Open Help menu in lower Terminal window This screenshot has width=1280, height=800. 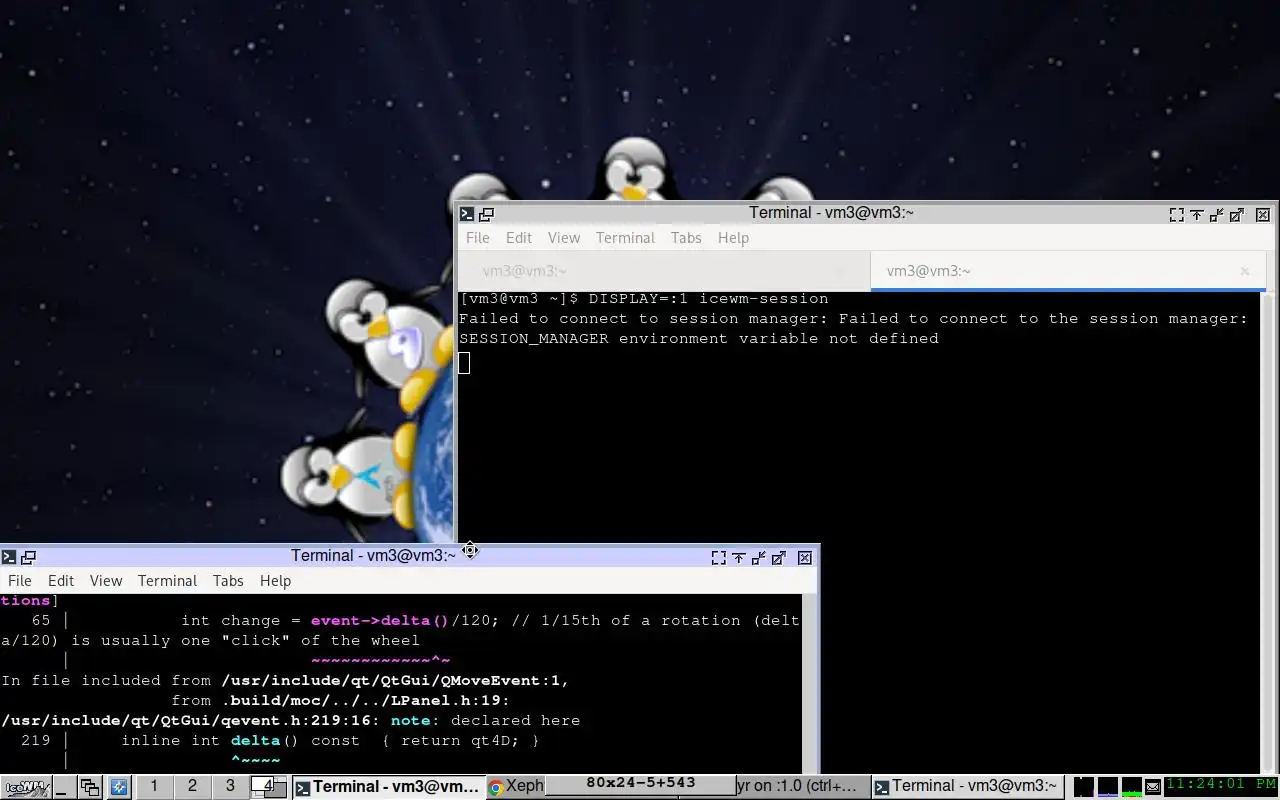point(275,581)
